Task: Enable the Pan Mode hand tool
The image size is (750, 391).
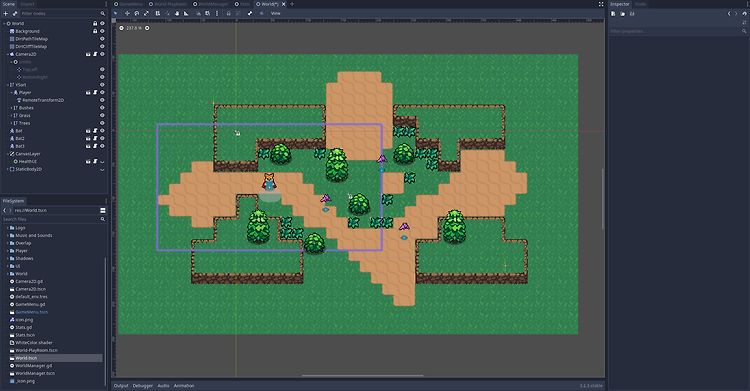Action: click(x=176, y=13)
